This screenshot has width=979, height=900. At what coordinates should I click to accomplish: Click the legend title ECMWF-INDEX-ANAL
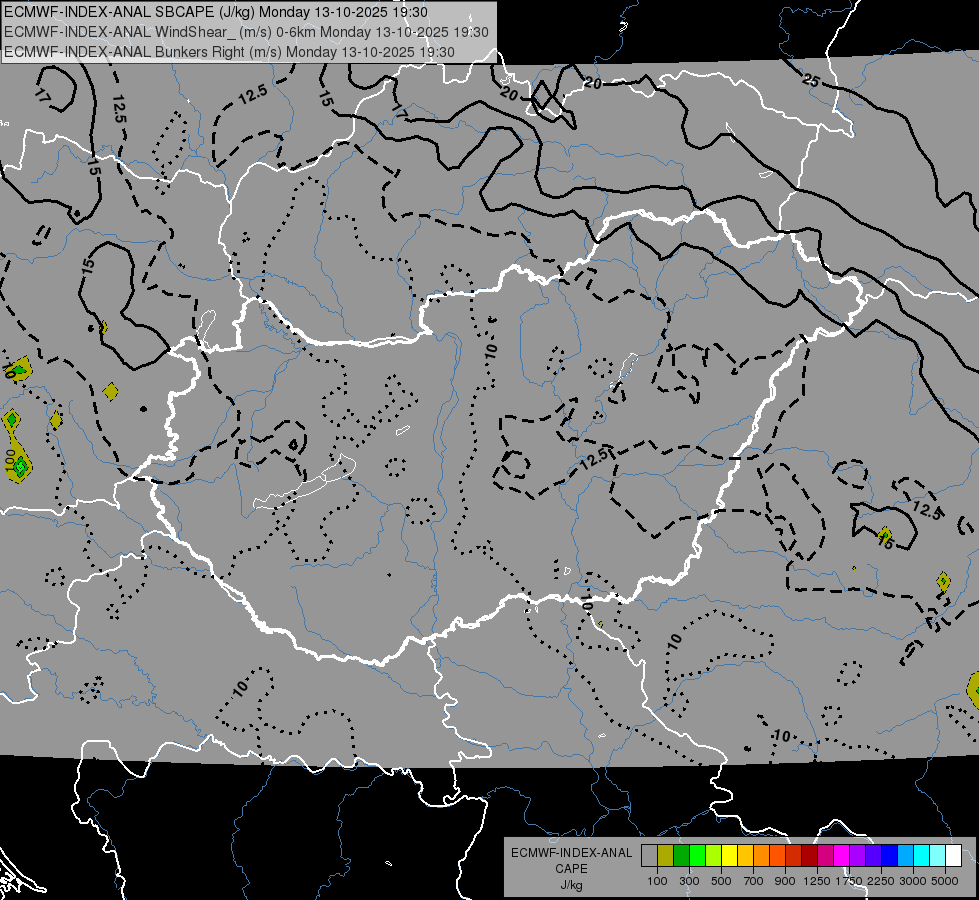pyautogui.click(x=571, y=853)
